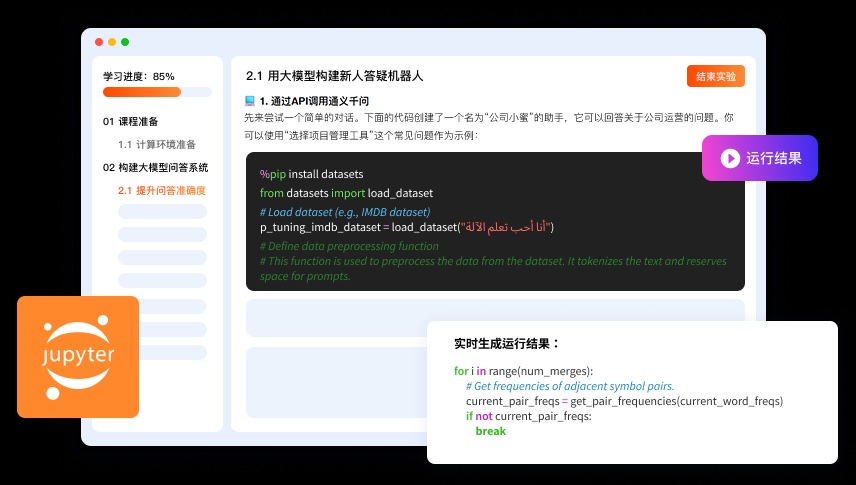The image size is (856, 485).
Task: Click the red close window dot
Action: (x=99, y=42)
